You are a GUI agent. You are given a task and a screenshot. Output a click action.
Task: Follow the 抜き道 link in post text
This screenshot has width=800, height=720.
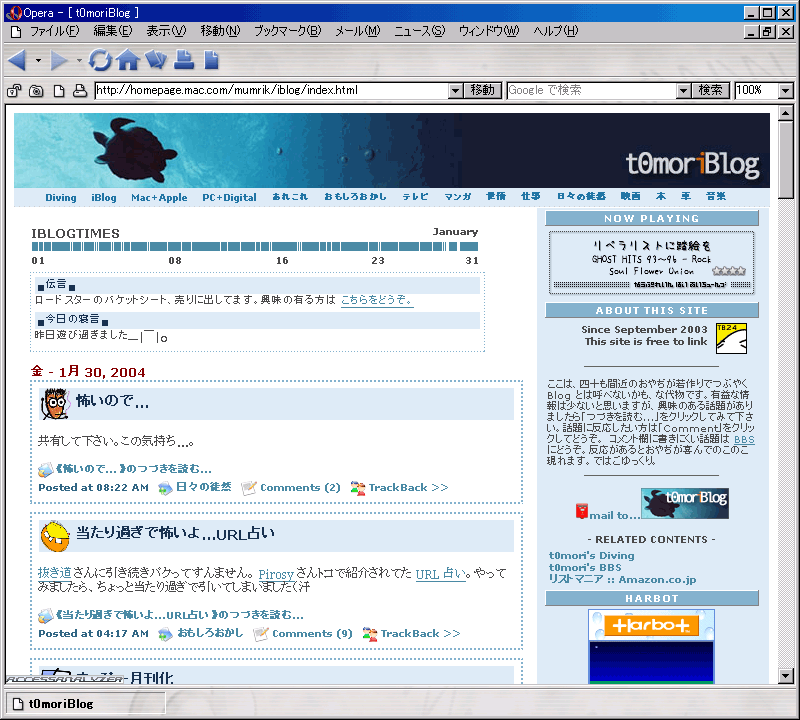click(x=55, y=573)
